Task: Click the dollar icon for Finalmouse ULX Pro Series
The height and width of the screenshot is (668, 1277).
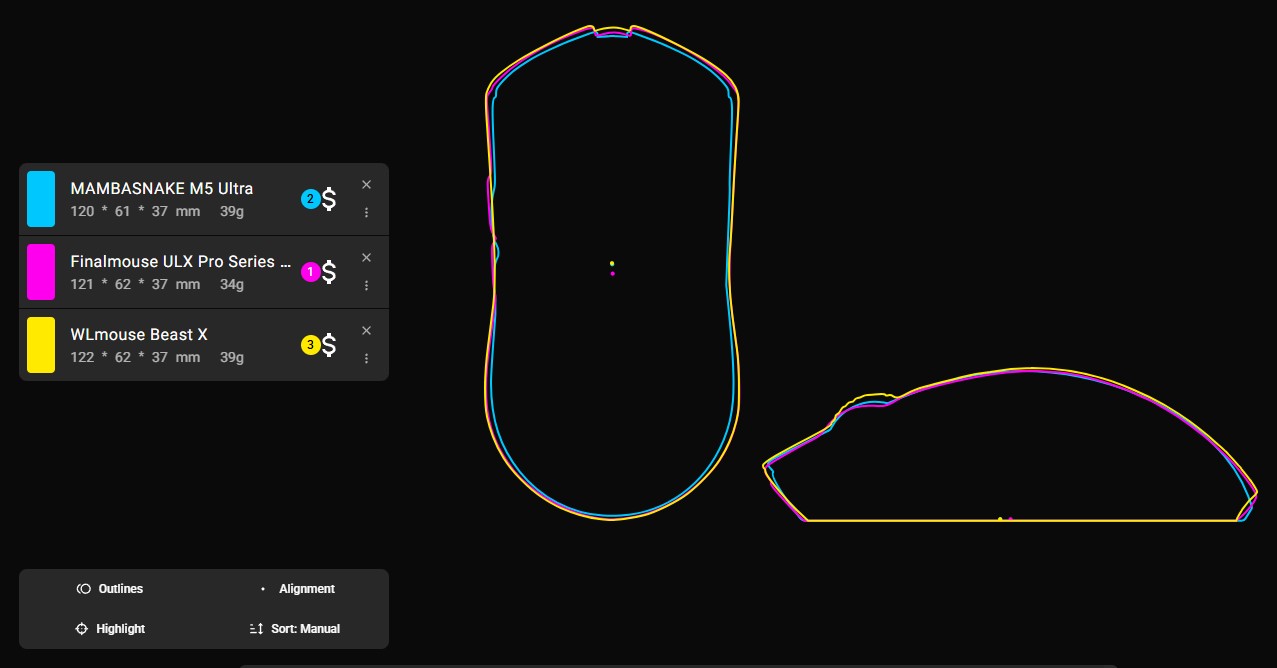Action: [328, 272]
